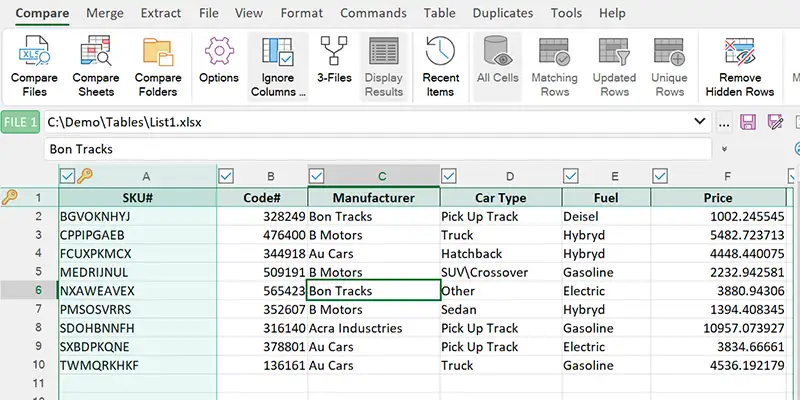Select the Car Type header cell
Screen dimensions: 800x400
(501, 197)
